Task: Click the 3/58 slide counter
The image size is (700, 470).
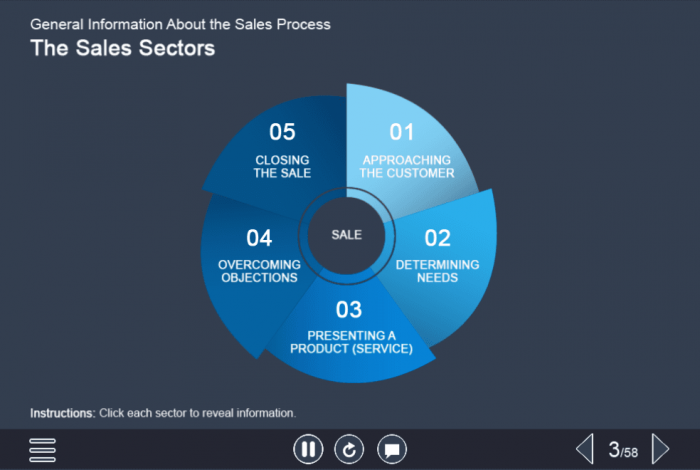Action: pyautogui.click(x=623, y=450)
